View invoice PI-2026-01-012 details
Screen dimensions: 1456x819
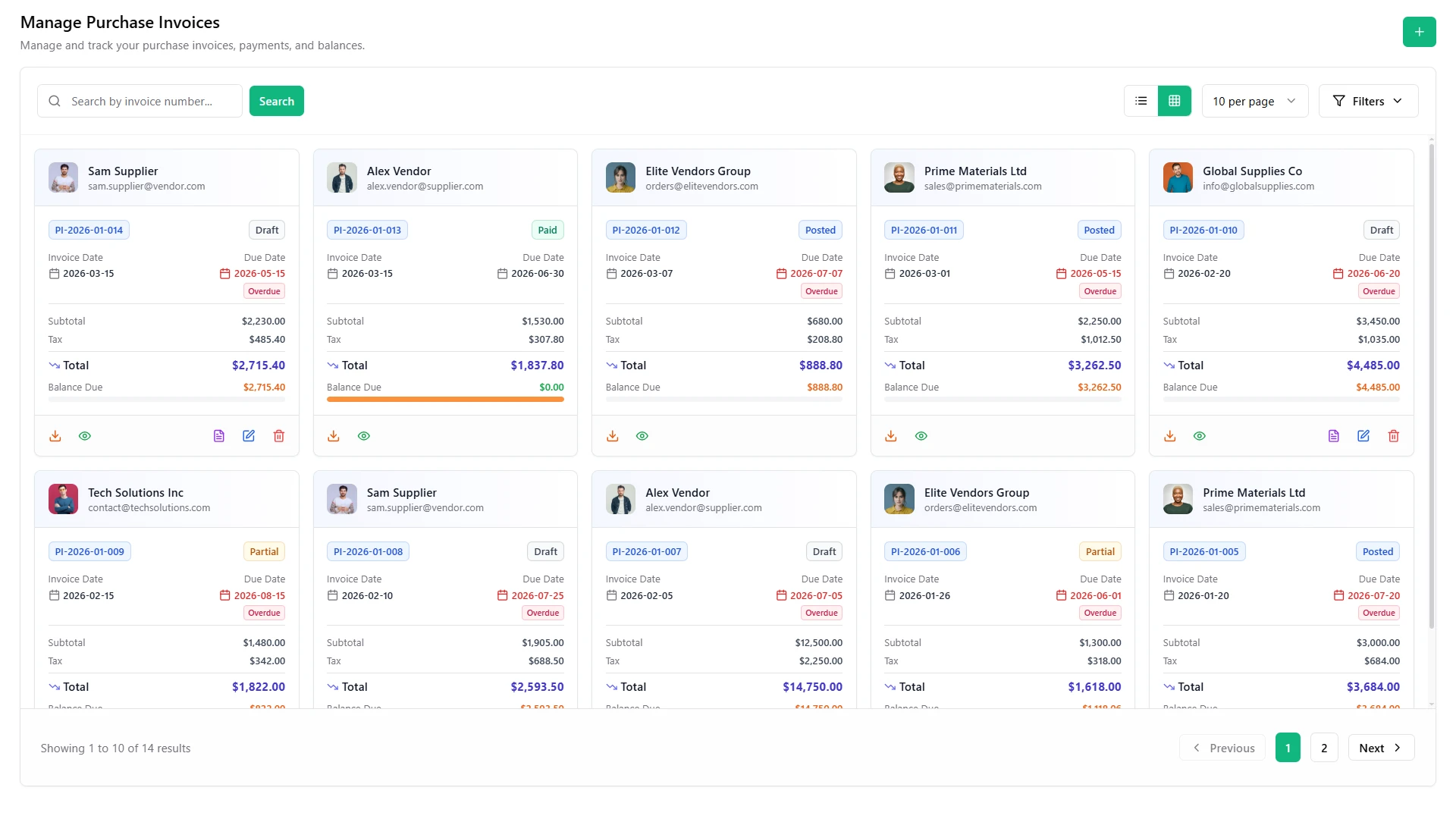642,436
